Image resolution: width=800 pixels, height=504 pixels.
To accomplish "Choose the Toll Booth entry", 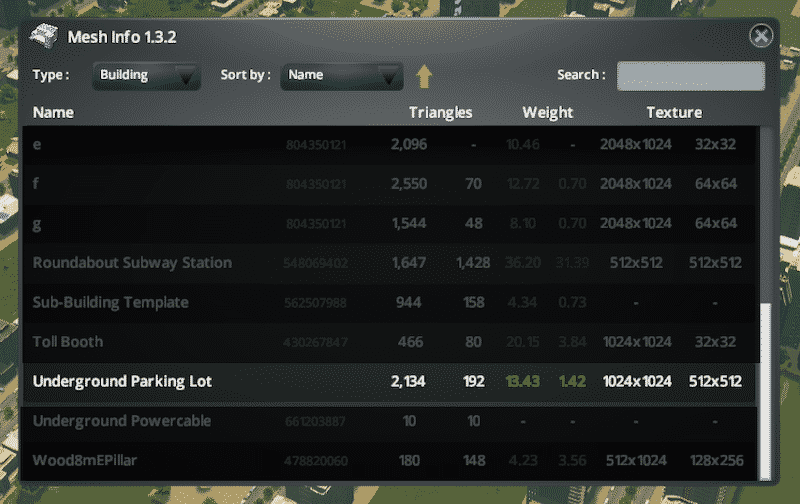I will point(69,342).
